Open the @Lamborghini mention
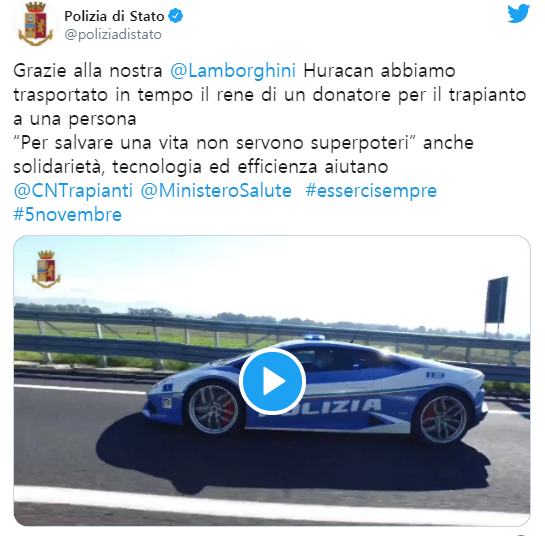 [233, 71]
